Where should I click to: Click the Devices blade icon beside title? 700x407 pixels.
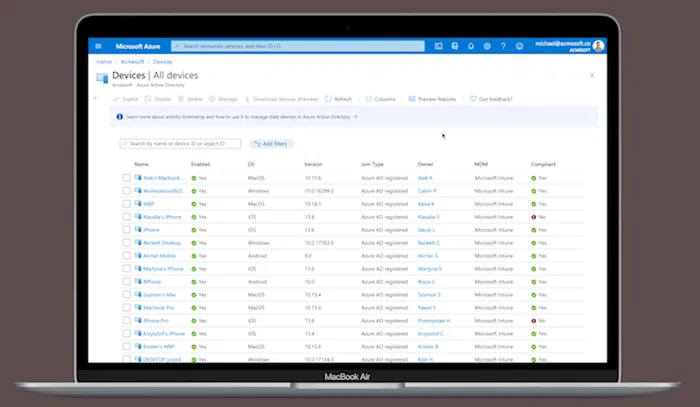102,78
